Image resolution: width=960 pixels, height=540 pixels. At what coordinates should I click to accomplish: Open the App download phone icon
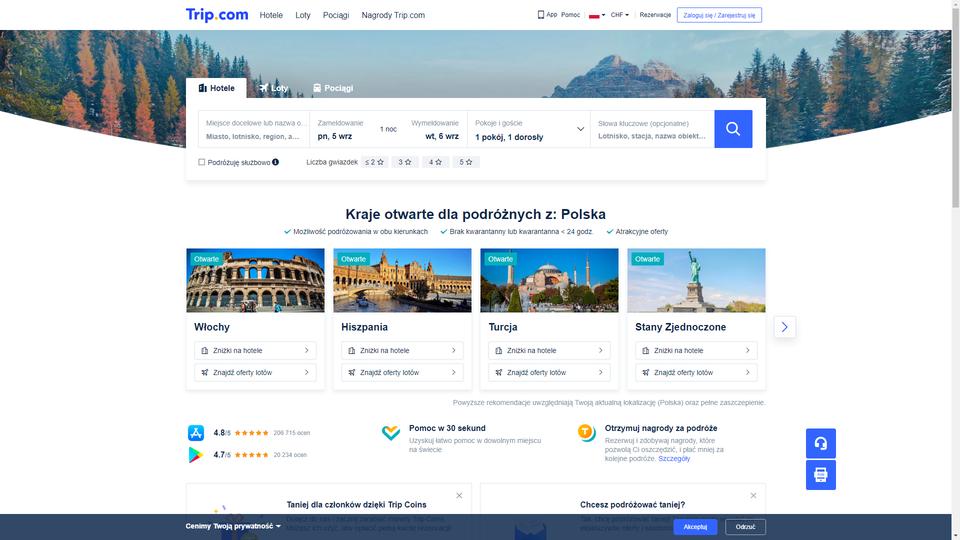click(x=541, y=15)
